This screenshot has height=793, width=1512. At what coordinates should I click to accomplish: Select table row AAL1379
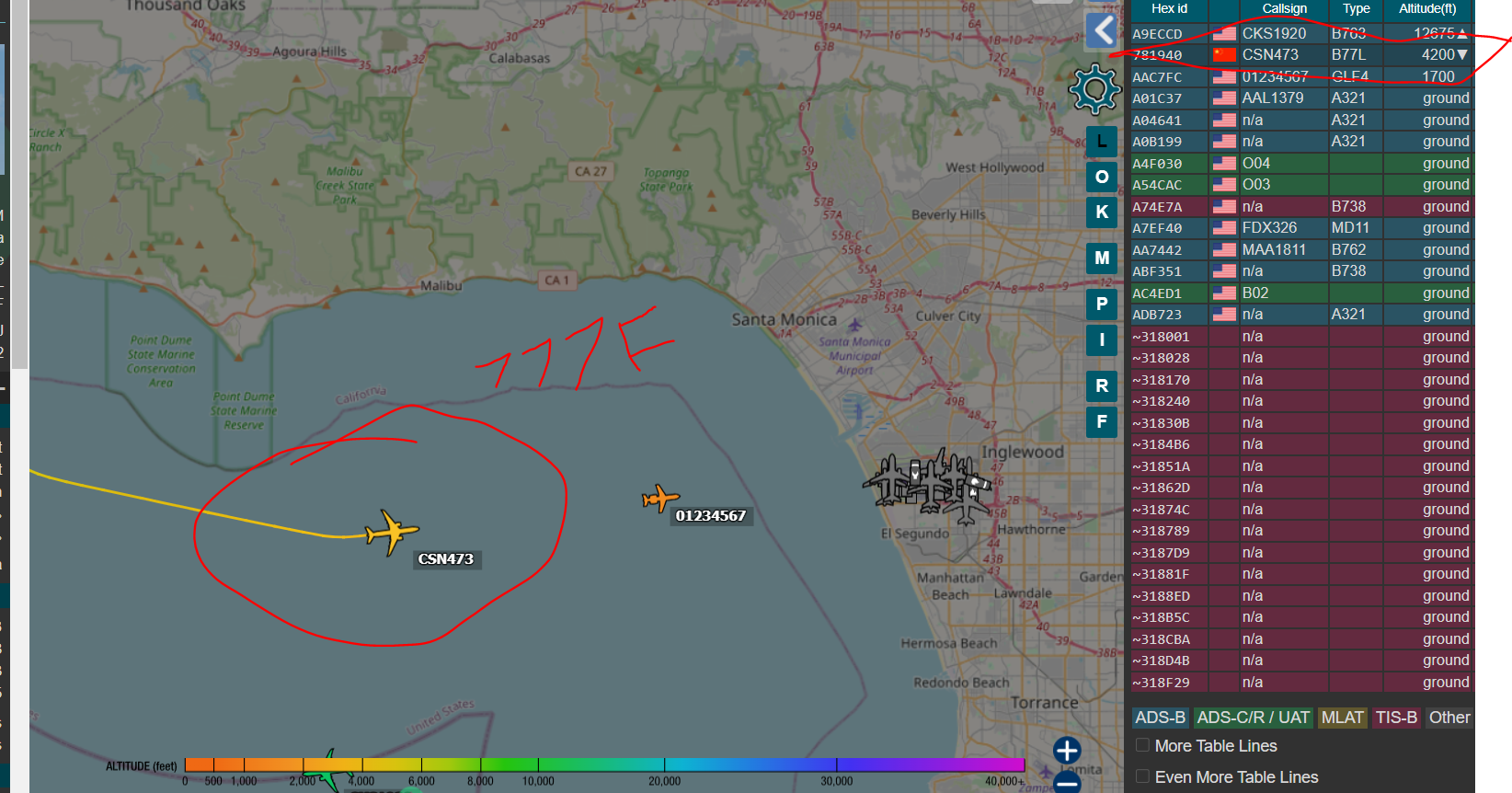[x=1301, y=98]
